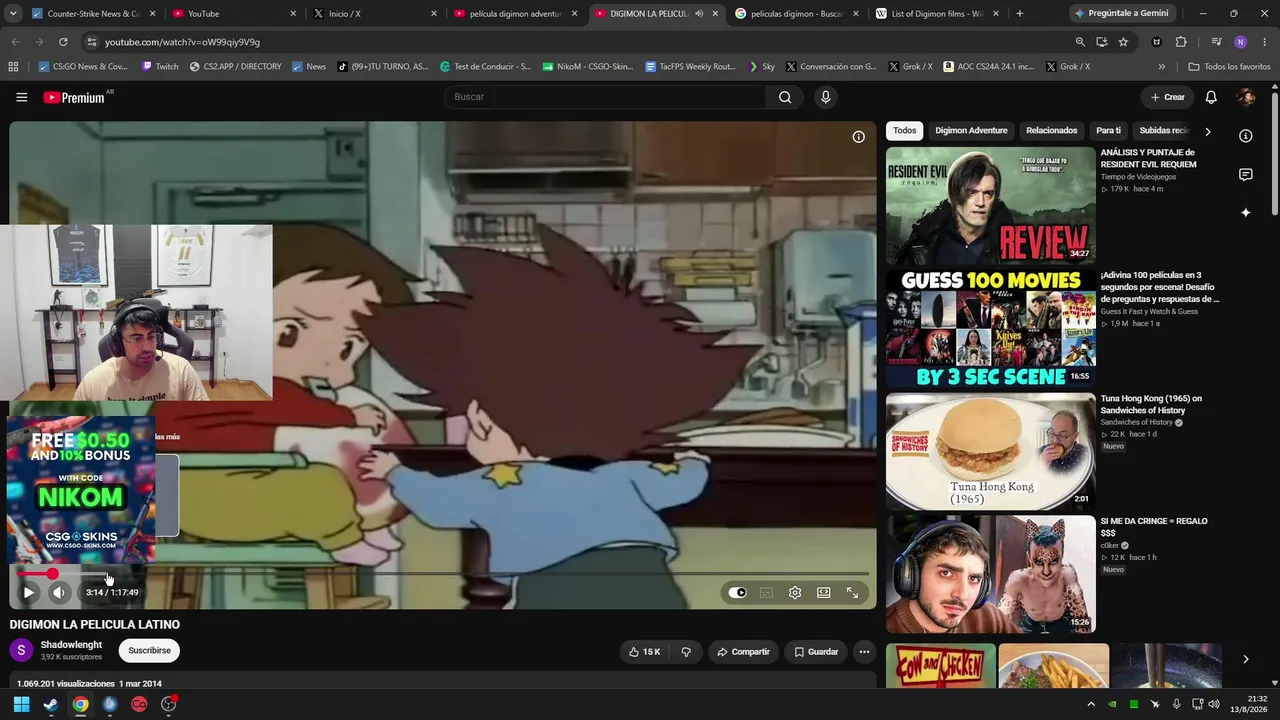Select the Relacionados filter chip
The width and height of the screenshot is (1280, 720).
[1052, 131]
